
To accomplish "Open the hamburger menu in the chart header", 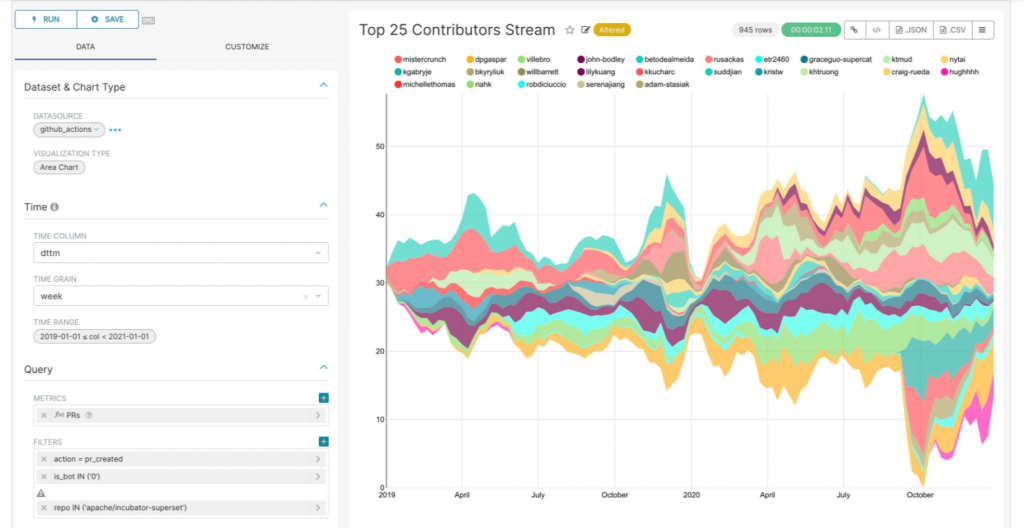I will pos(982,30).
